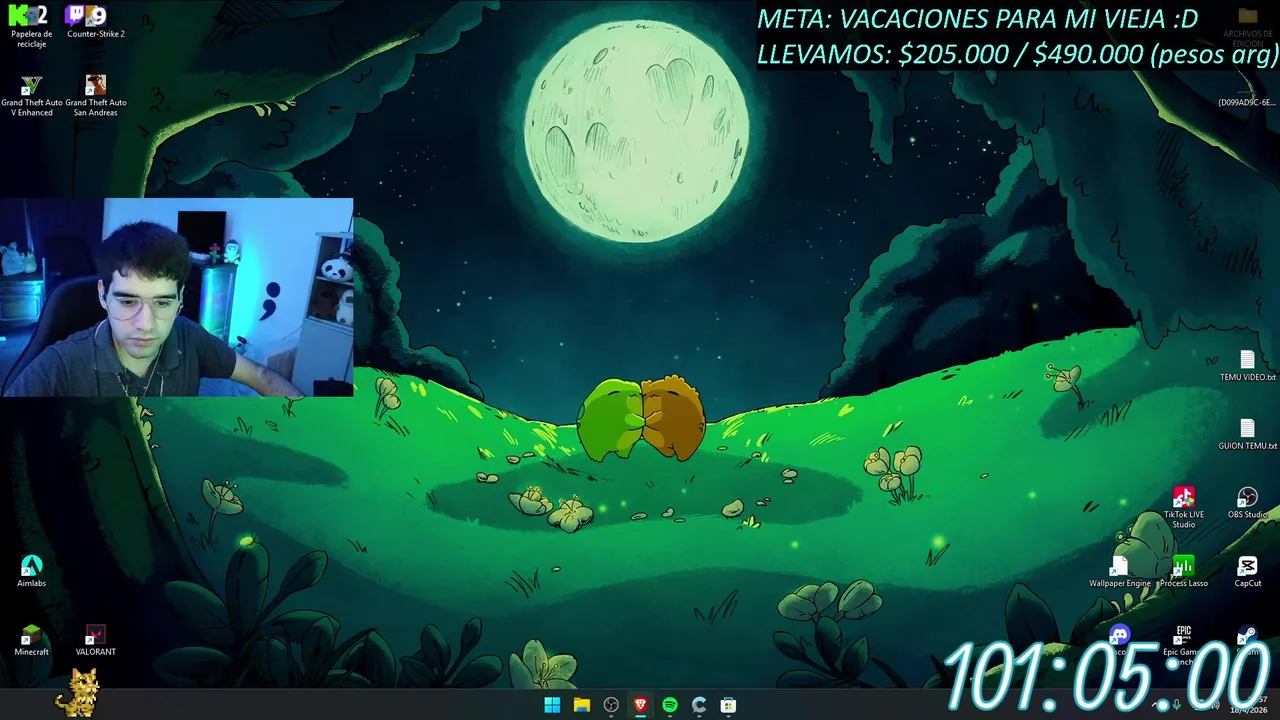
Task: Click the blue C app taskbar icon
Action: tap(699, 705)
